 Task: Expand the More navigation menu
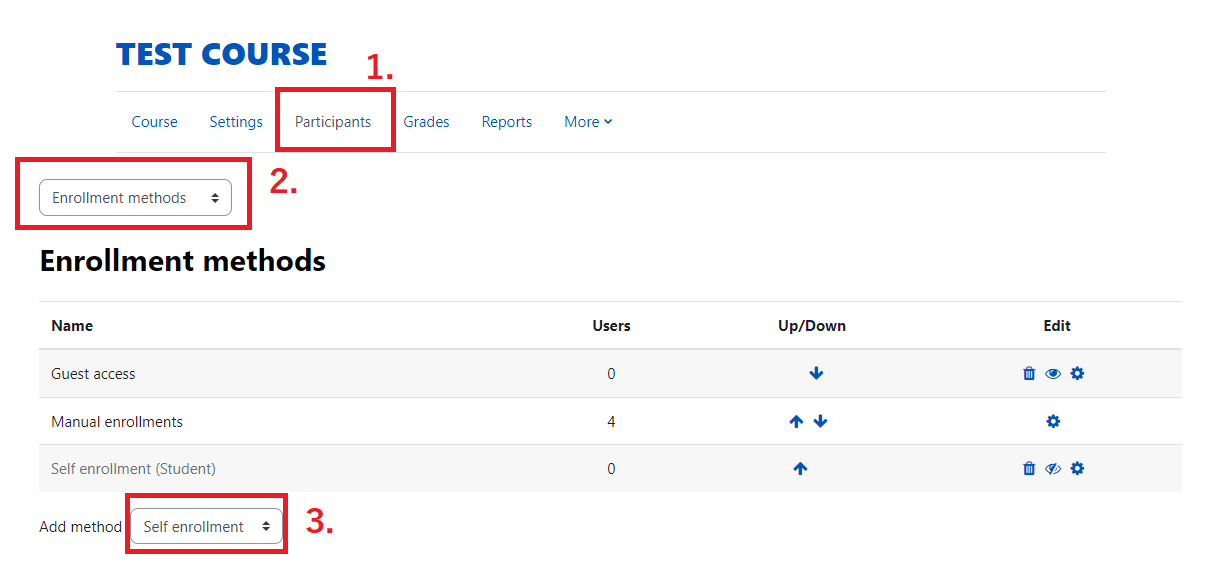588,122
